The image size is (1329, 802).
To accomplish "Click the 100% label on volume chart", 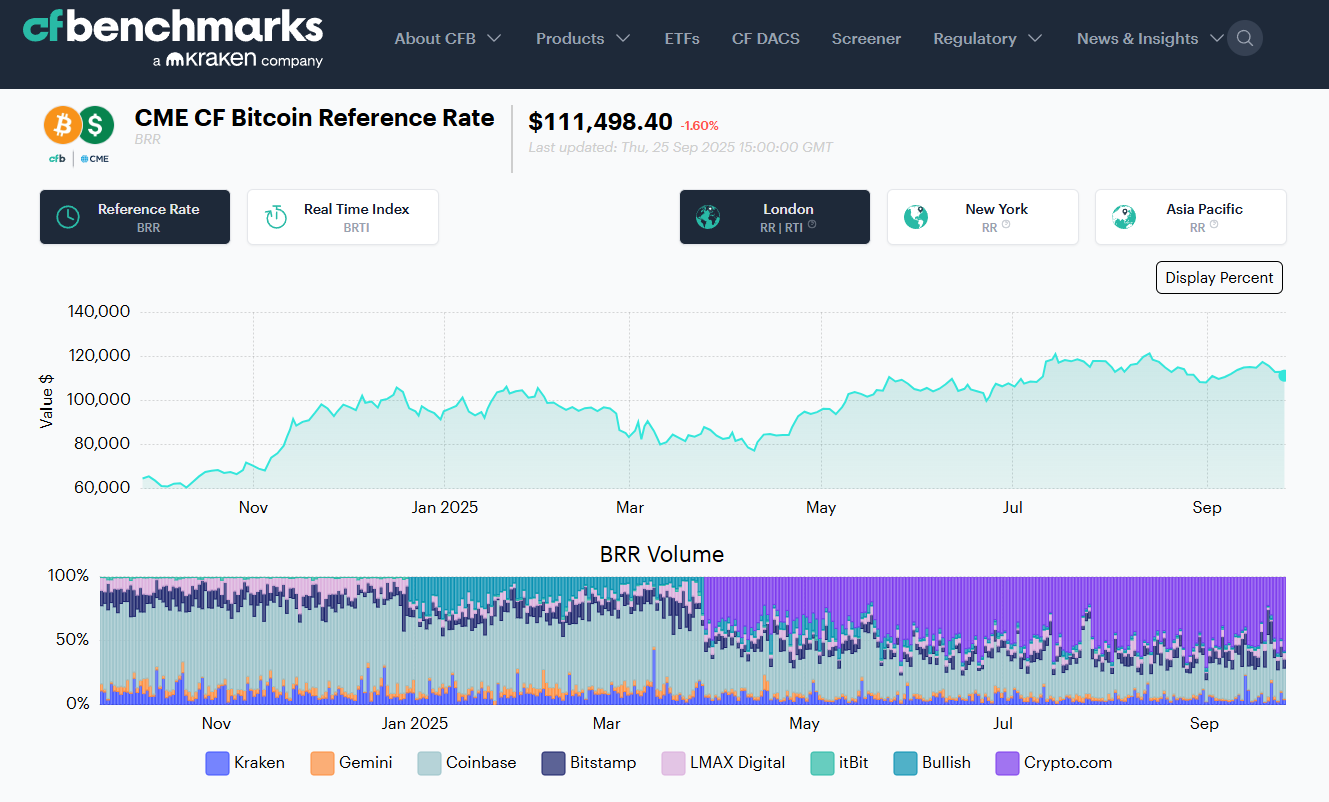I will pos(69,576).
